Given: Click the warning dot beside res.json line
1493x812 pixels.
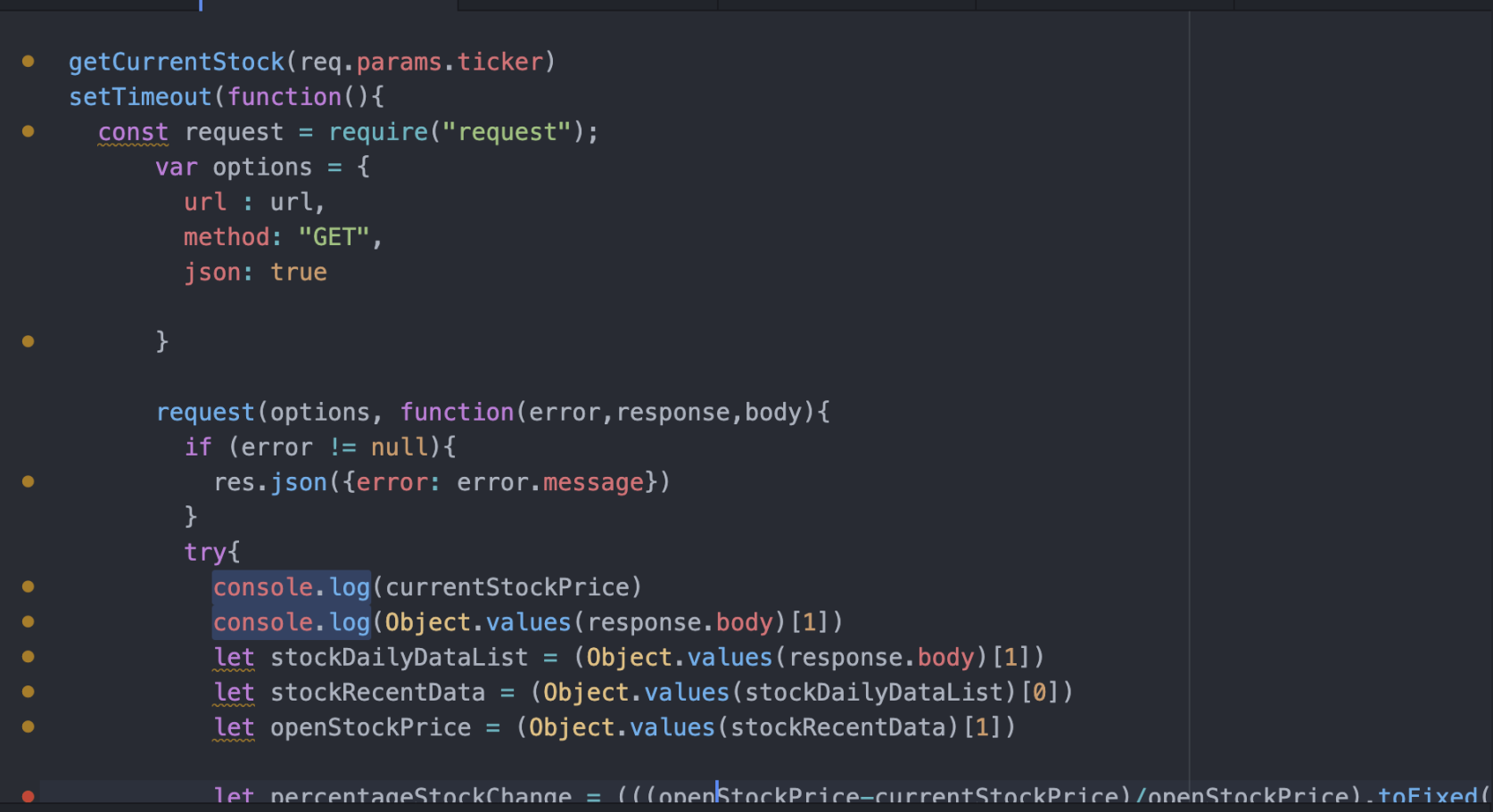Looking at the screenshot, I should point(29,481).
